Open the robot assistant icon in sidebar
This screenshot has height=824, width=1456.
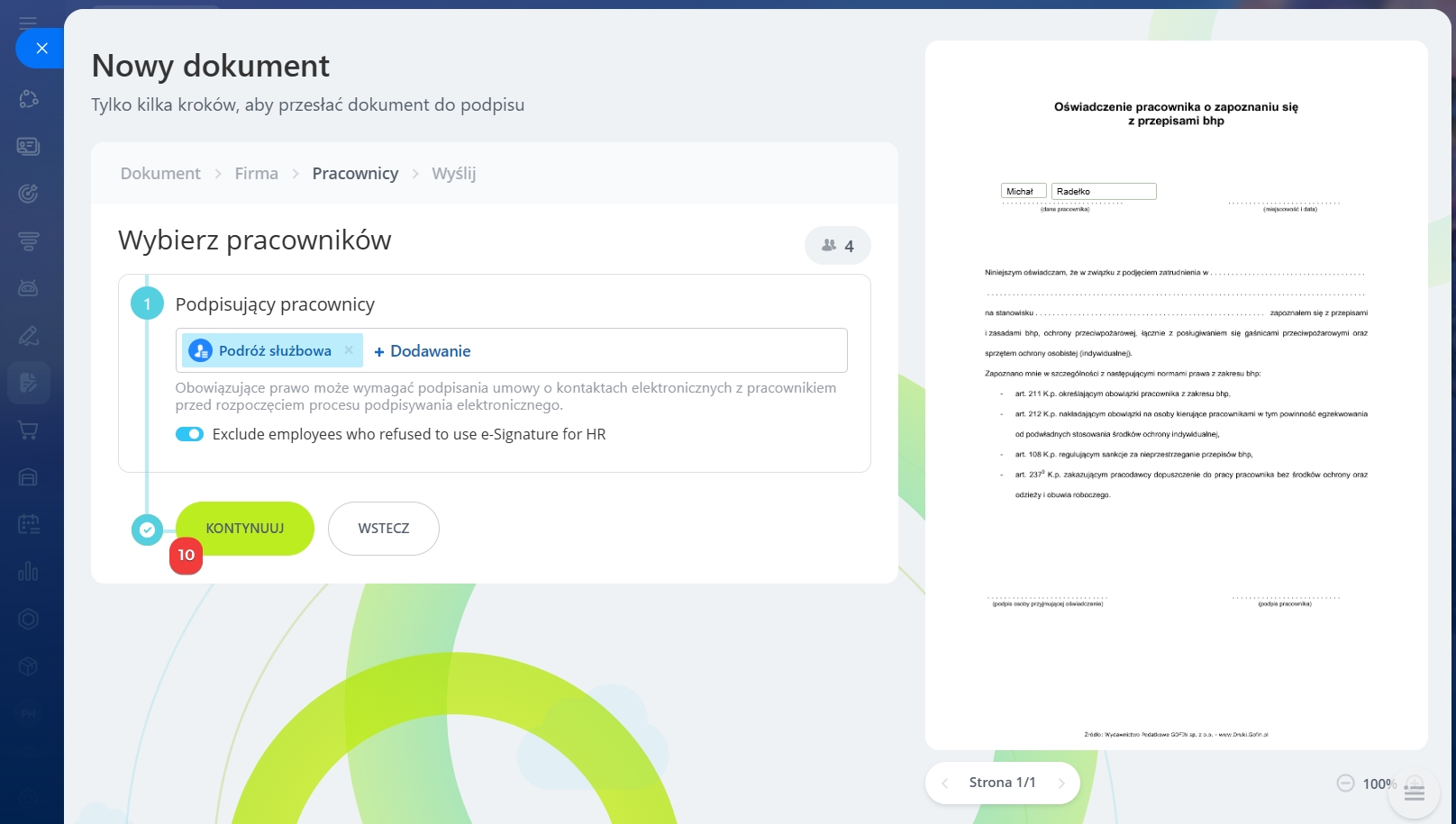tap(29, 288)
